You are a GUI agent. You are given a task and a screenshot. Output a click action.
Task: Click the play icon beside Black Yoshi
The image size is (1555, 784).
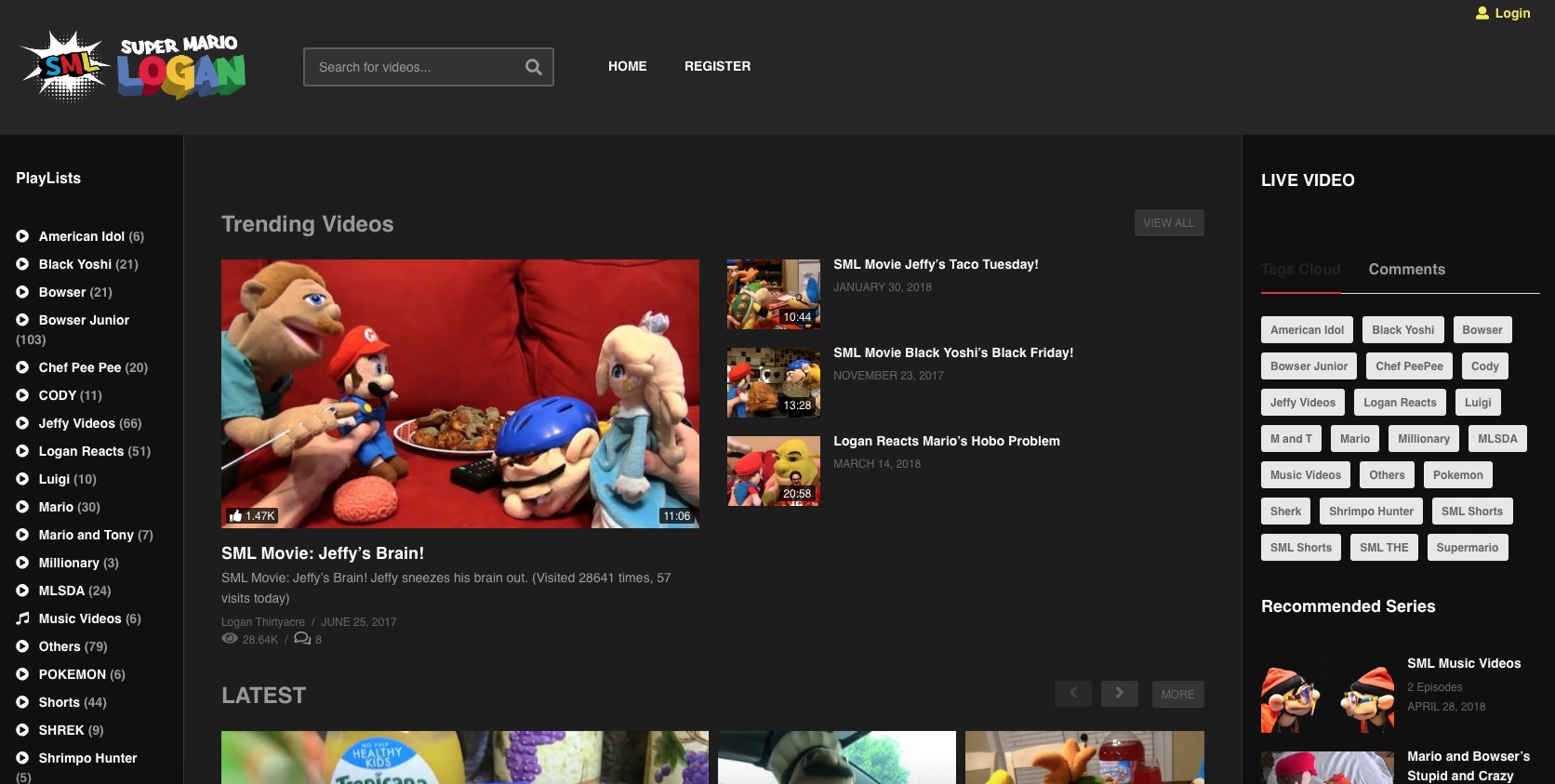click(x=22, y=264)
